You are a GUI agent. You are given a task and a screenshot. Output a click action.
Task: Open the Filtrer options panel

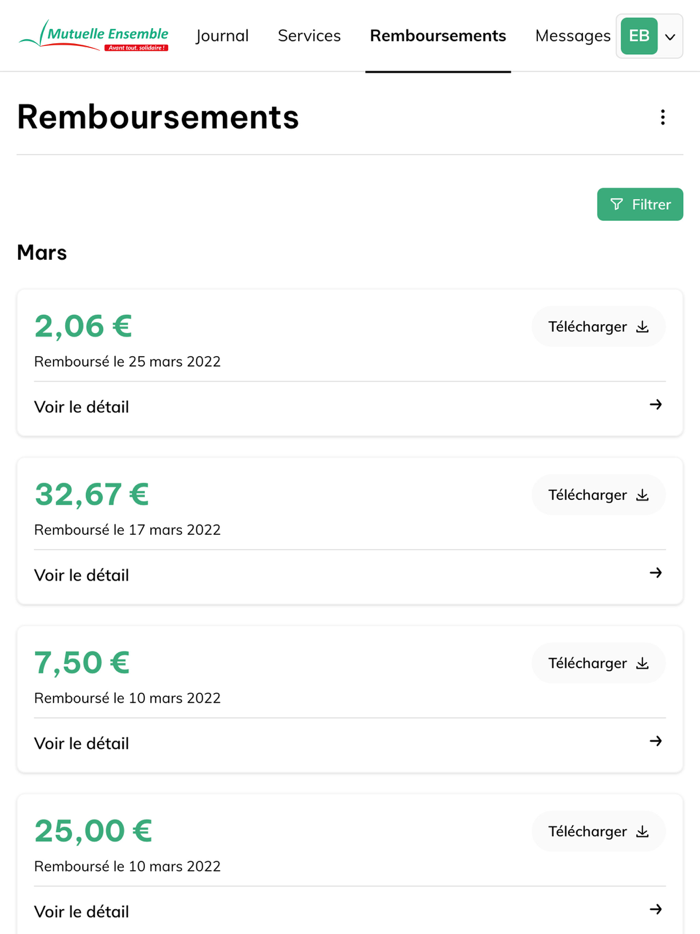click(640, 204)
